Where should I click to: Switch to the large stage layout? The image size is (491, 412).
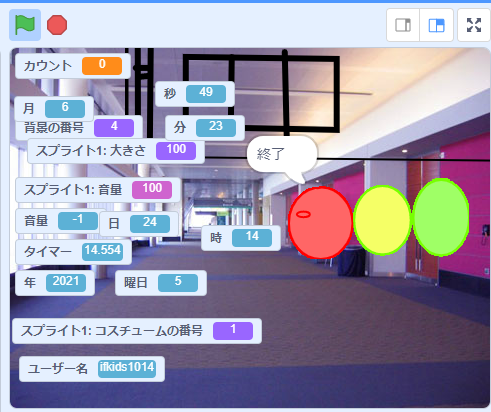(x=437, y=25)
